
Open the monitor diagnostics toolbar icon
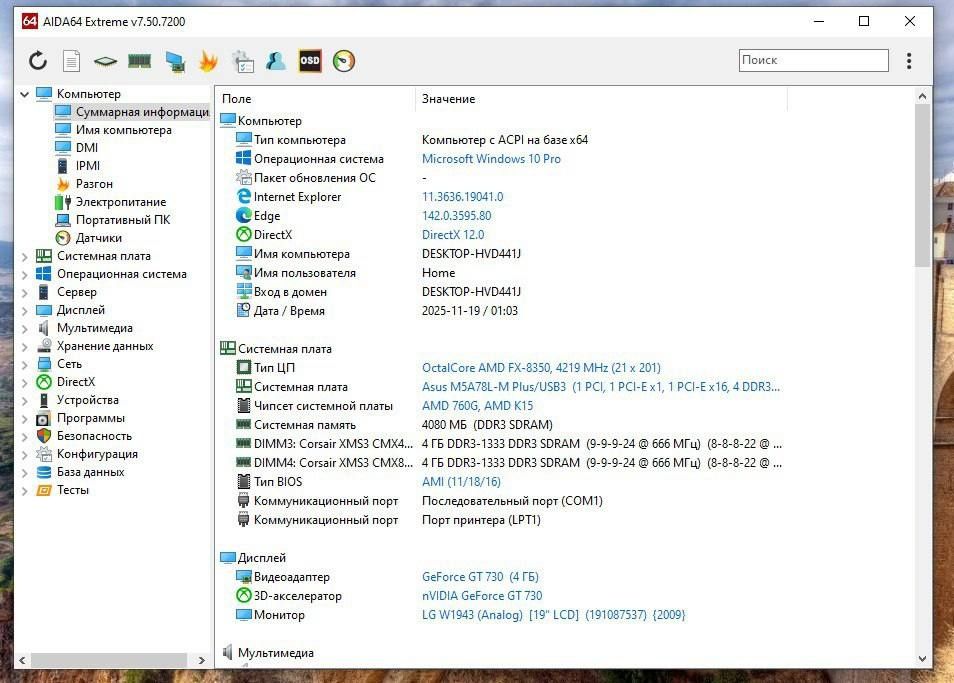(175, 61)
